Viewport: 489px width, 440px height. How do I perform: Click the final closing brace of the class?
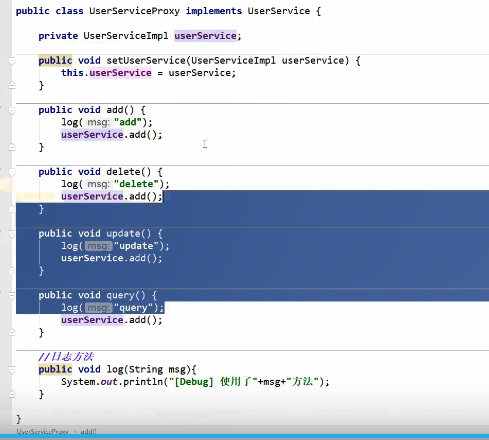19,419
